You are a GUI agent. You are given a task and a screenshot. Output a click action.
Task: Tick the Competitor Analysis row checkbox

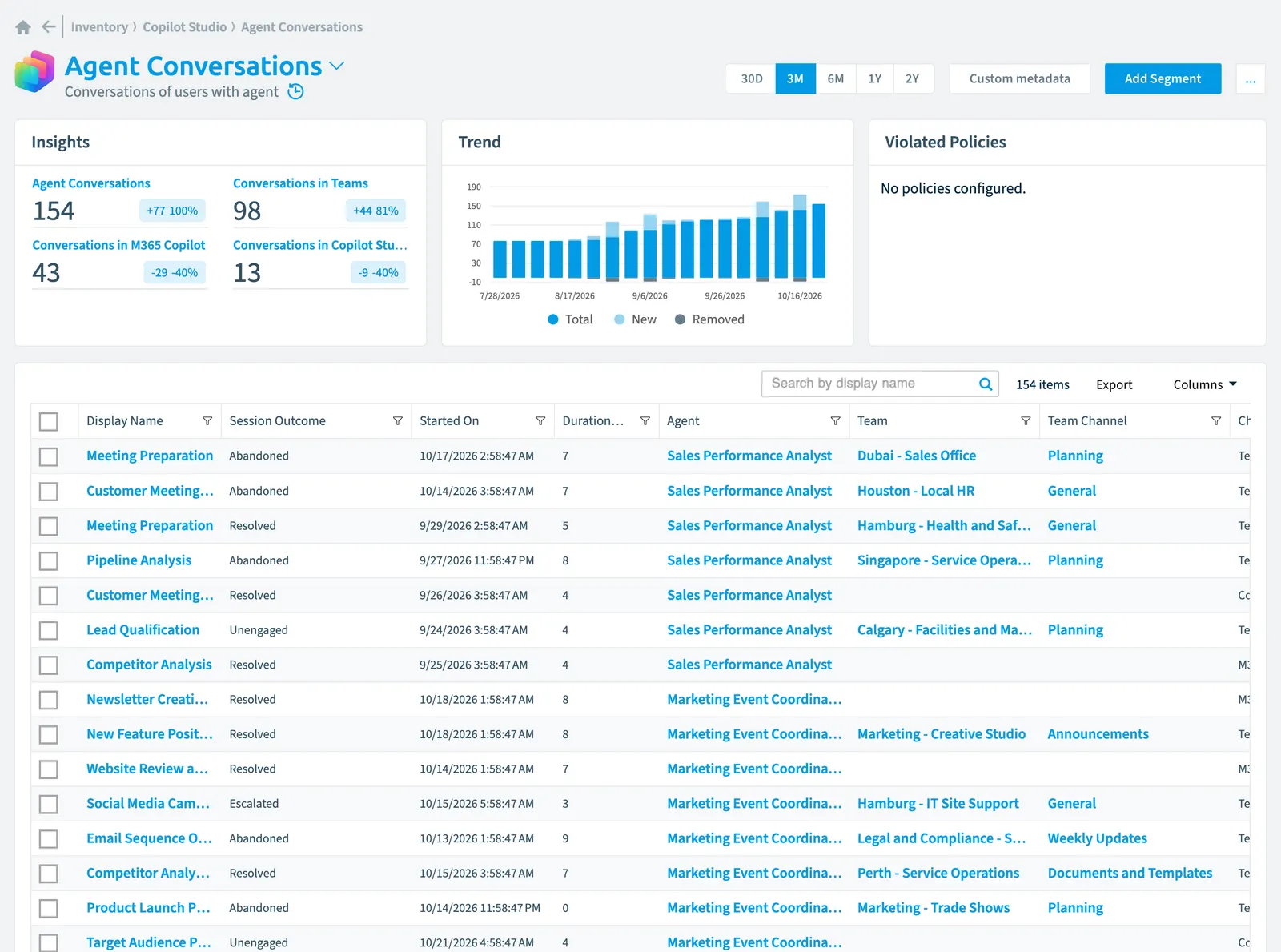49,665
